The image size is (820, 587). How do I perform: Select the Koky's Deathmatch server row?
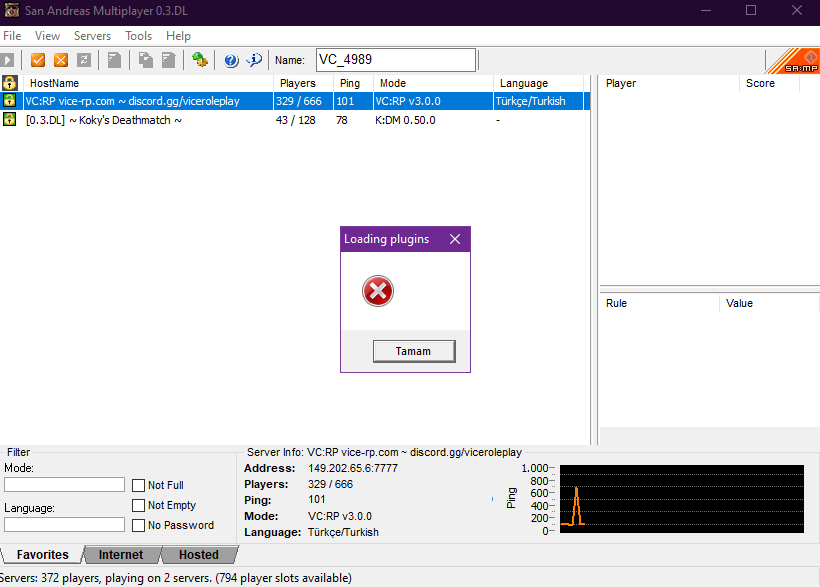coord(295,120)
